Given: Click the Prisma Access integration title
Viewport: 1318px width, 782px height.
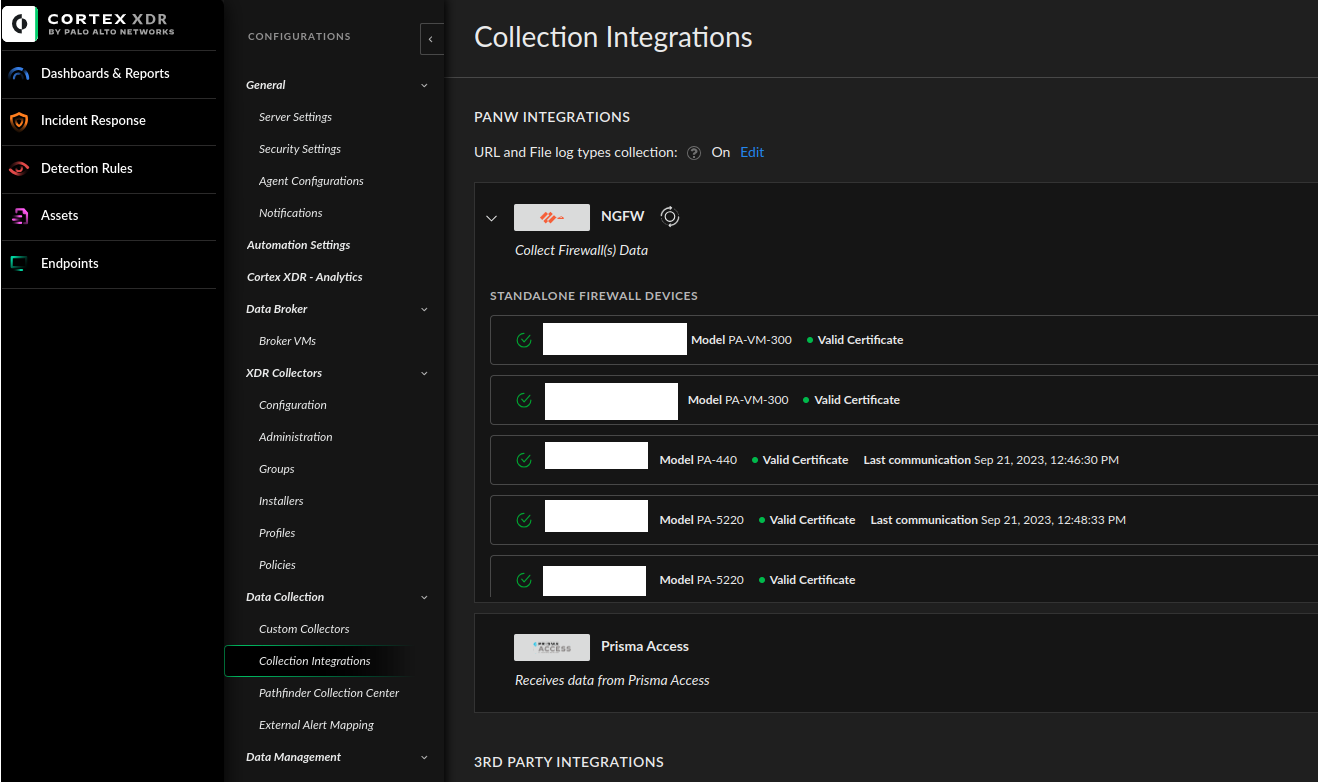Looking at the screenshot, I should click(x=645, y=647).
